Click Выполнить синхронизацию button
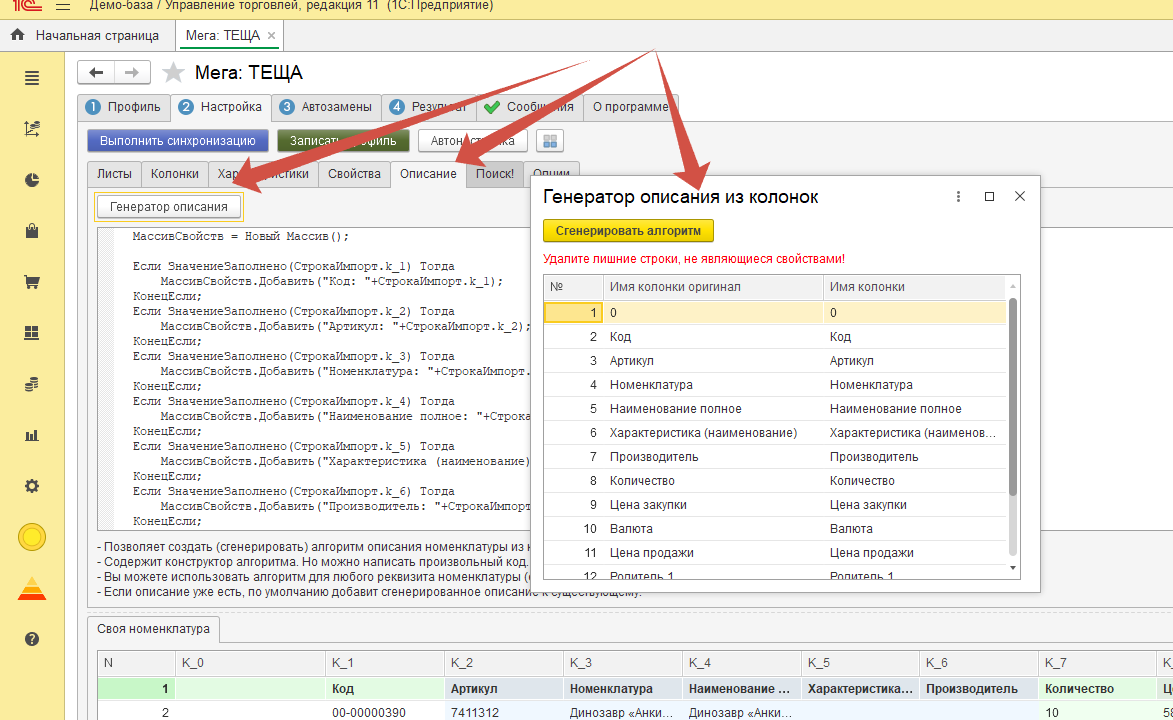The width and height of the screenshot is (1173, 720). pyautogui.click(x=178, y=141)
